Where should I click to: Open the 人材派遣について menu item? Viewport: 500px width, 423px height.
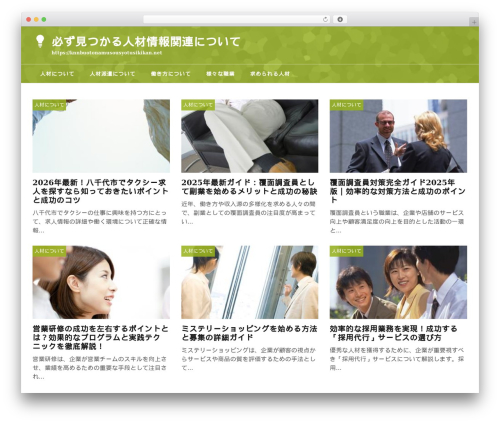click(x=112, y=74)
